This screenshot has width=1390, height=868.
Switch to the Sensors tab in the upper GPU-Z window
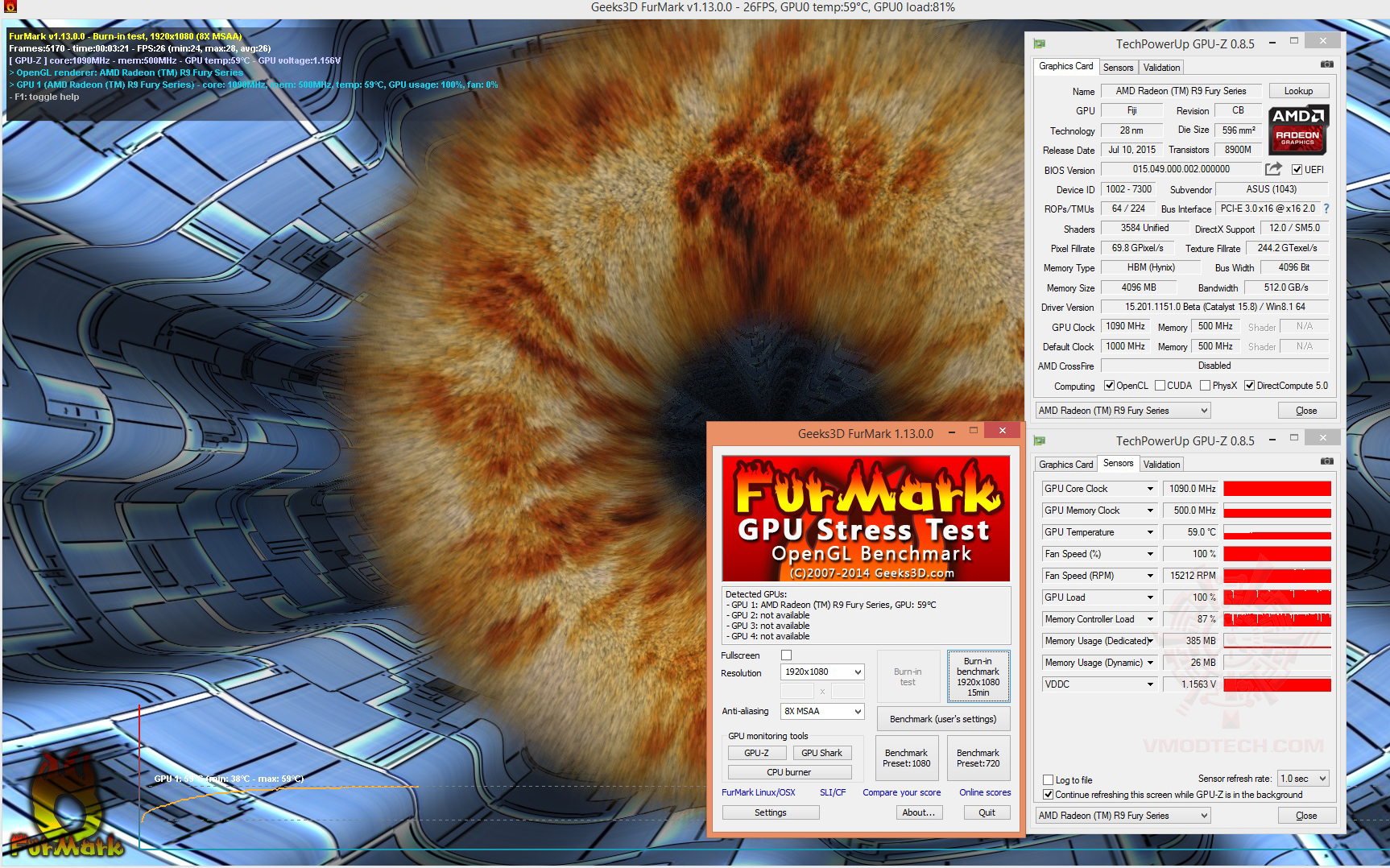click(x=1118, y=68)
